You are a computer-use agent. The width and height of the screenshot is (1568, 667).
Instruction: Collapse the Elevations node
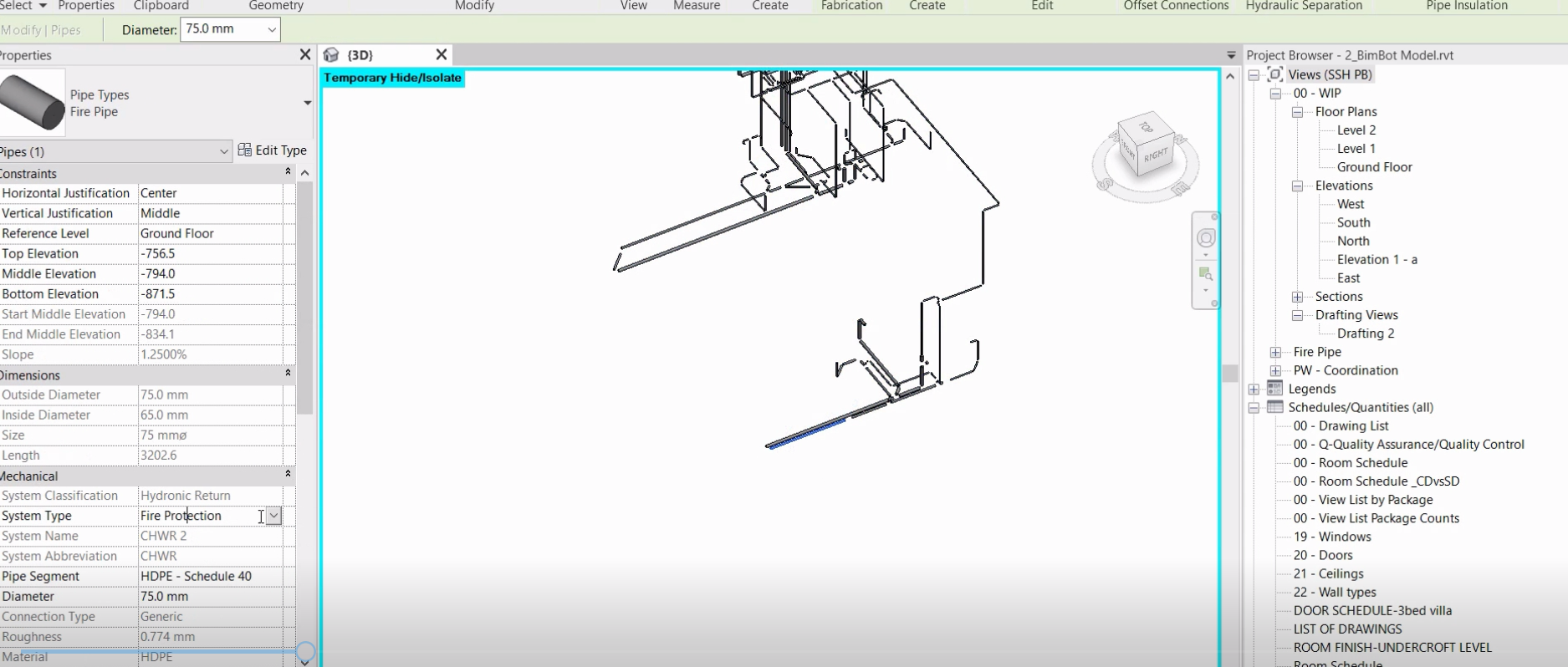coord(1297,186)
